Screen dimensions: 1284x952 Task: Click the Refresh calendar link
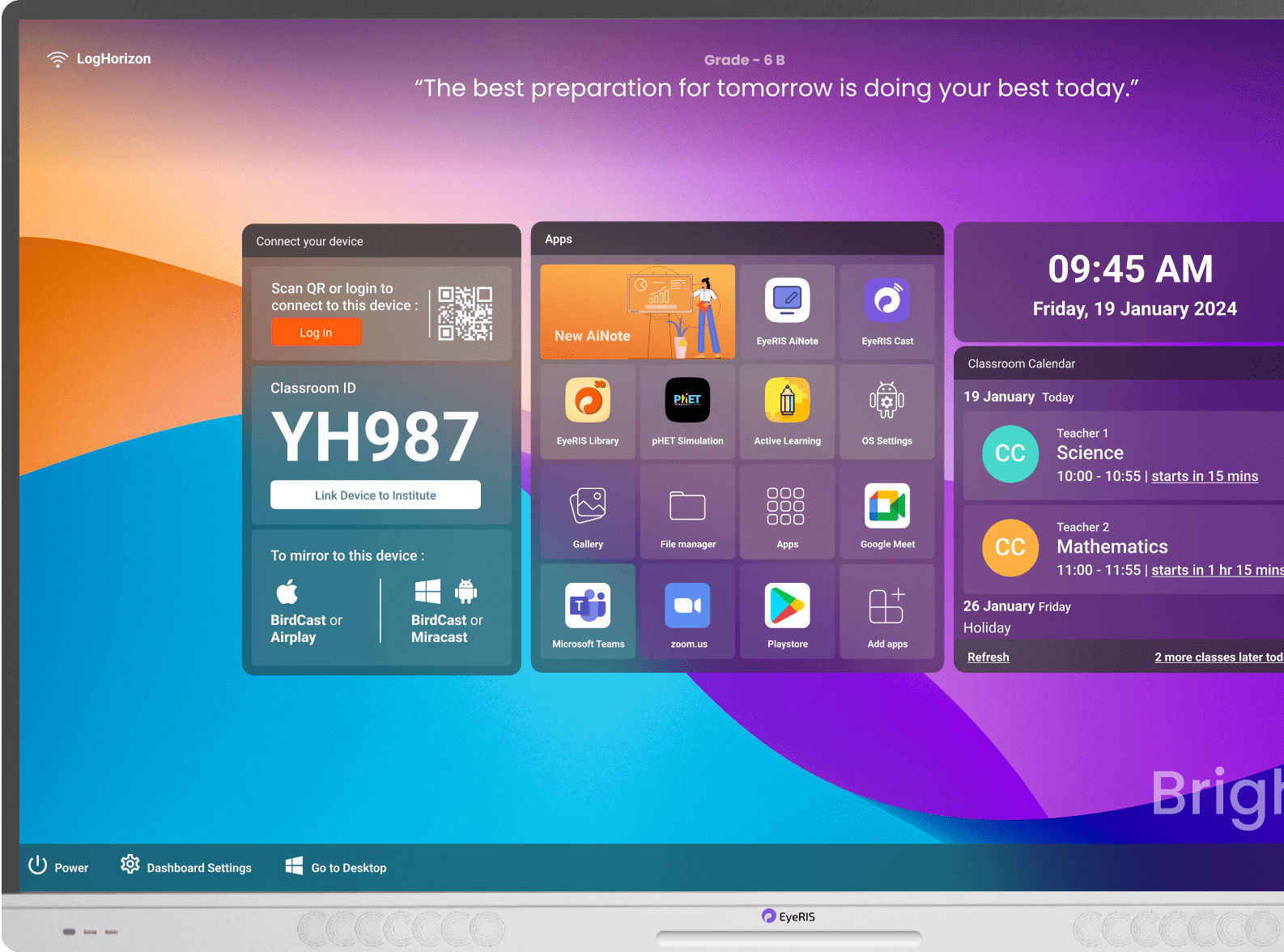click(988, 657)
